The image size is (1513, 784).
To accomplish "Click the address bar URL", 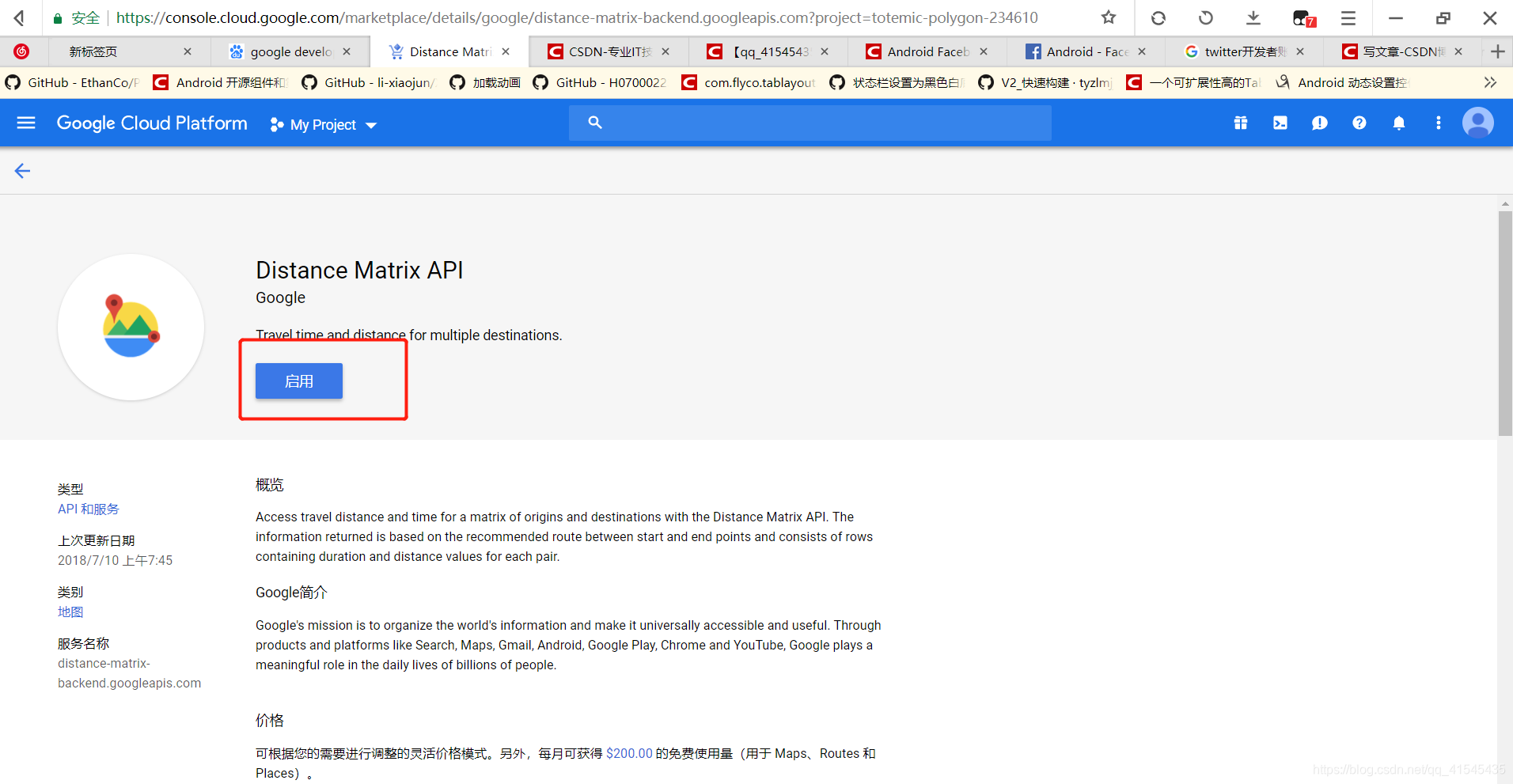I will tap(577, 17).
